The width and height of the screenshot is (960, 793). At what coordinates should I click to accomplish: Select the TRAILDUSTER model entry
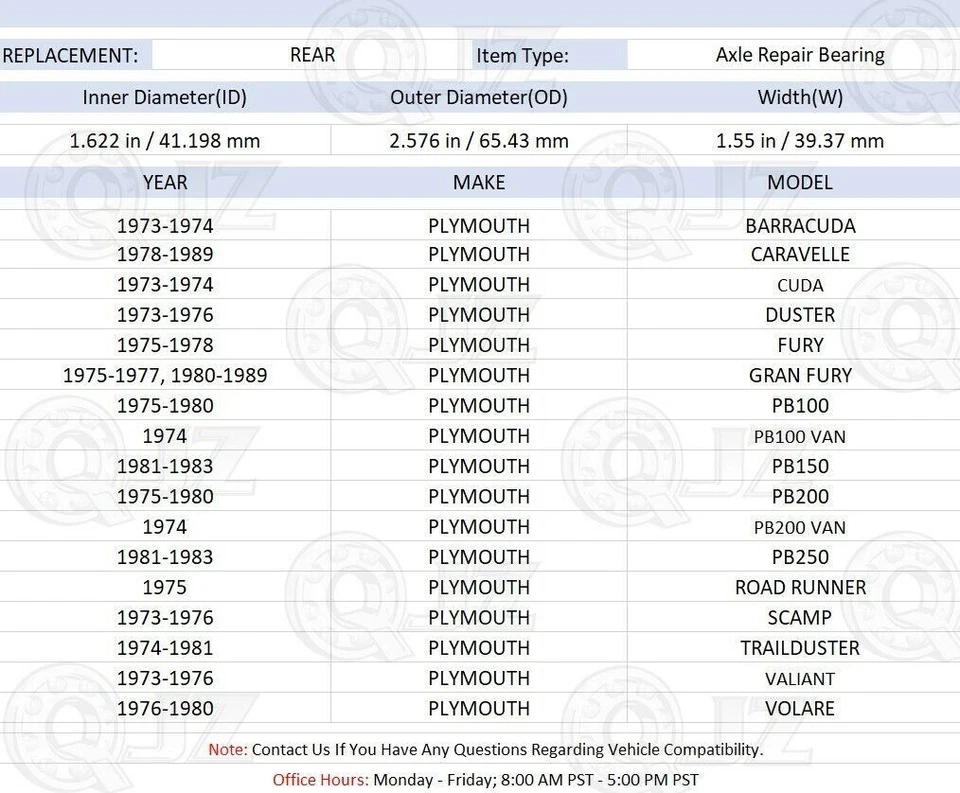pyautogui.click(x=799, y=648)
